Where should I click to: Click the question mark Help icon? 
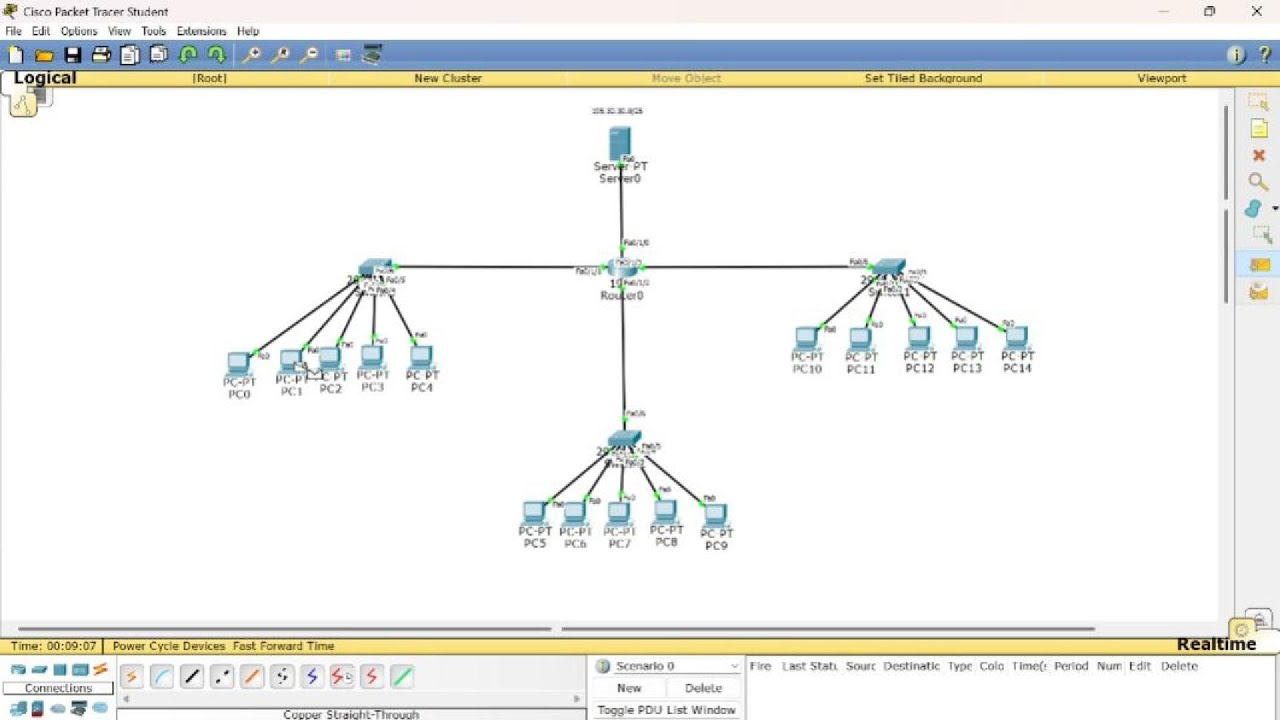click(x=1264, y=55)
